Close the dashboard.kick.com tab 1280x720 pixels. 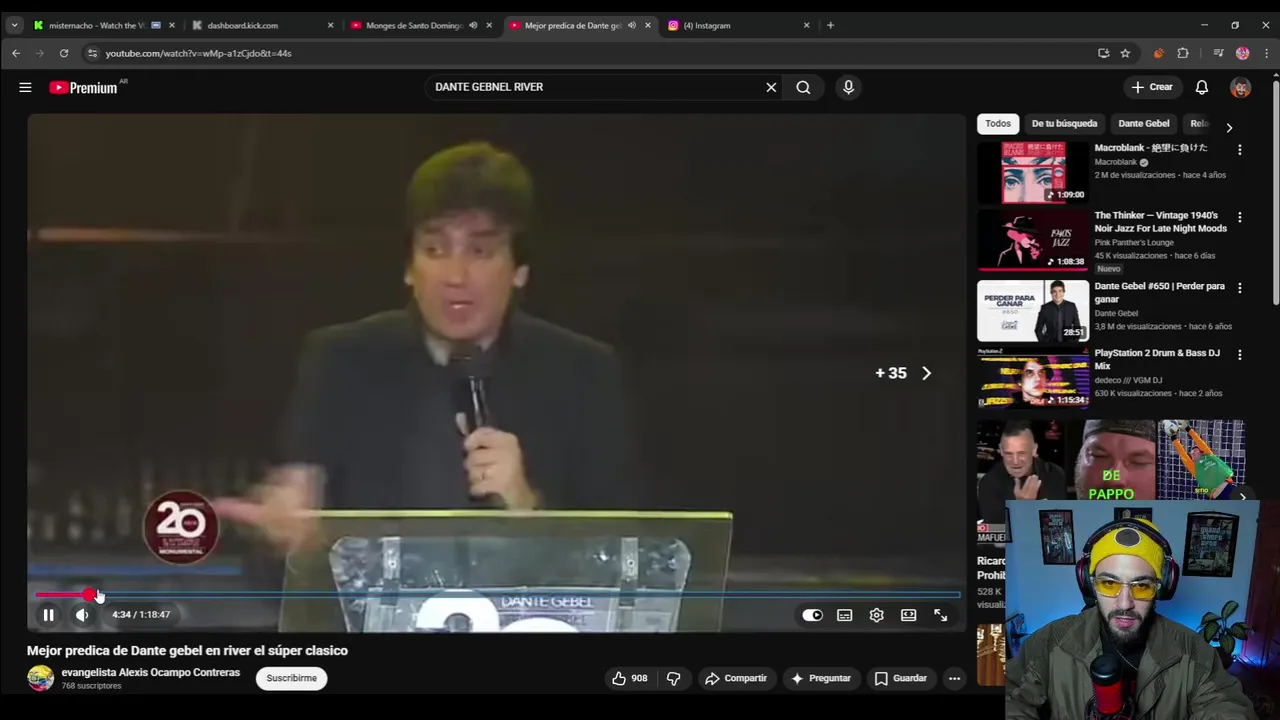click(330, 25)
